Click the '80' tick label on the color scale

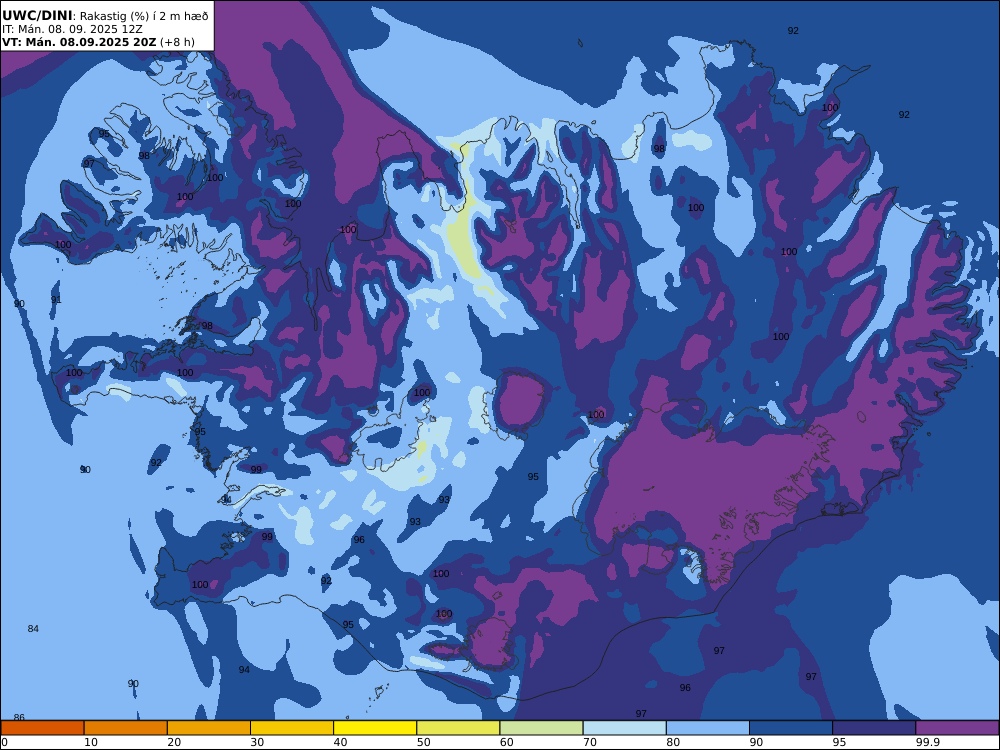click(x=673, y=742)
